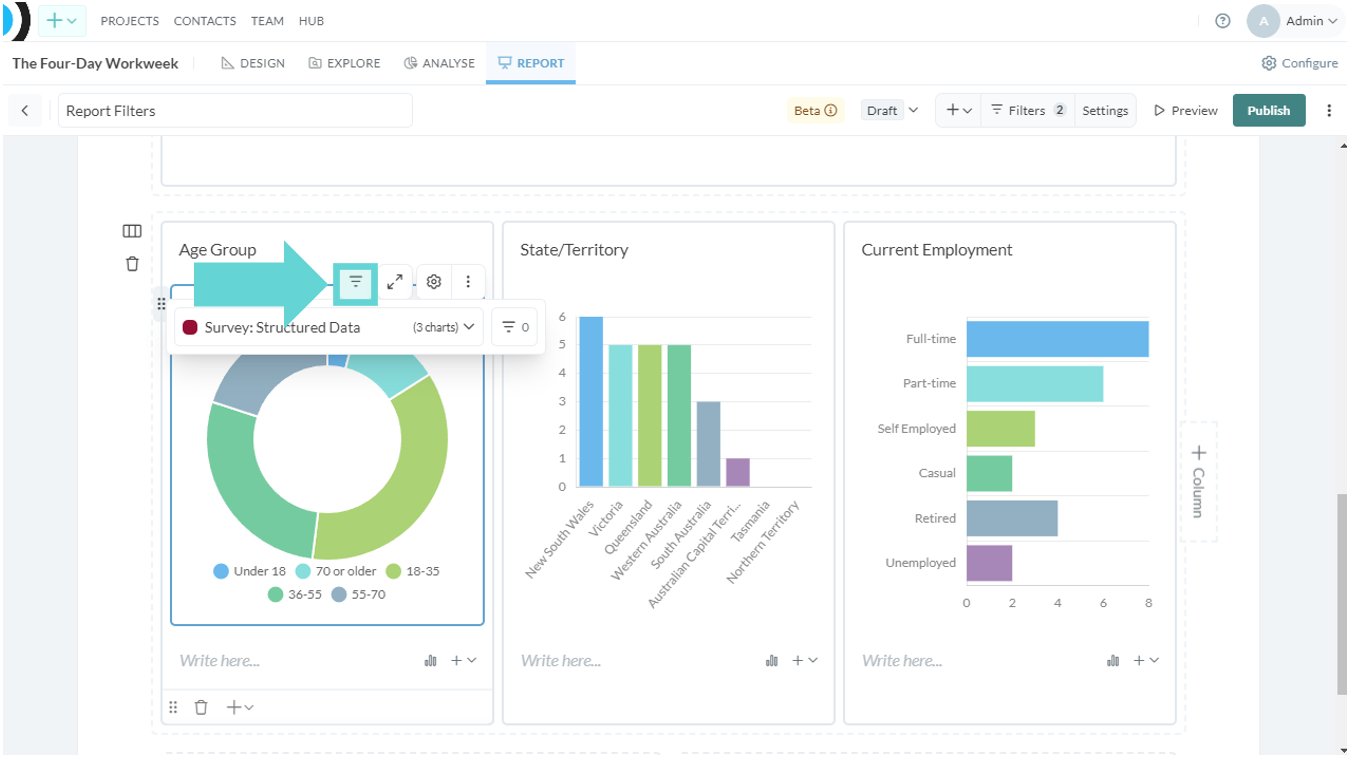Click Write here caption under Current Employment

[x=902, y=661]
